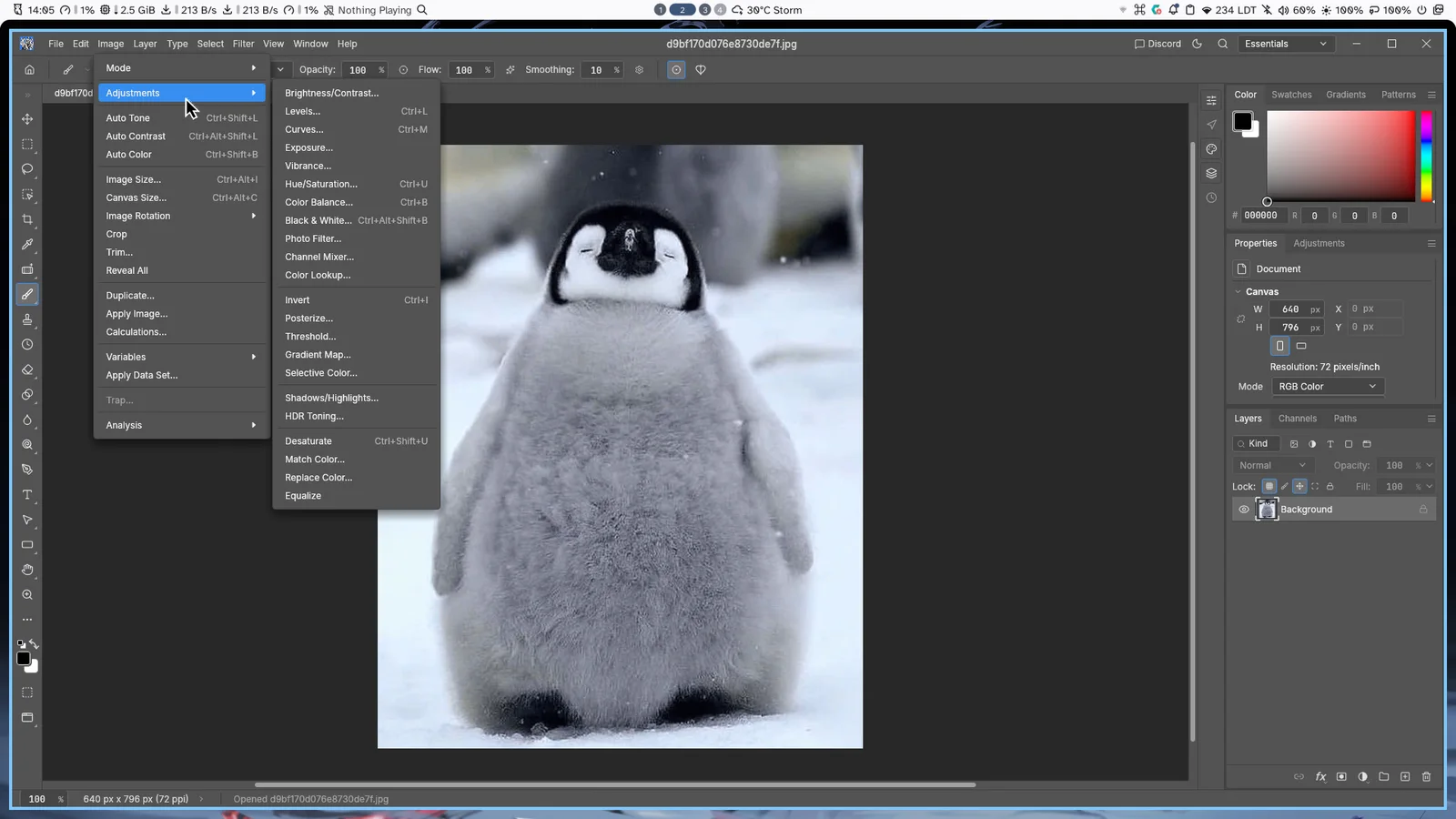Click the hue spectrum slider

coord(1426,157)
